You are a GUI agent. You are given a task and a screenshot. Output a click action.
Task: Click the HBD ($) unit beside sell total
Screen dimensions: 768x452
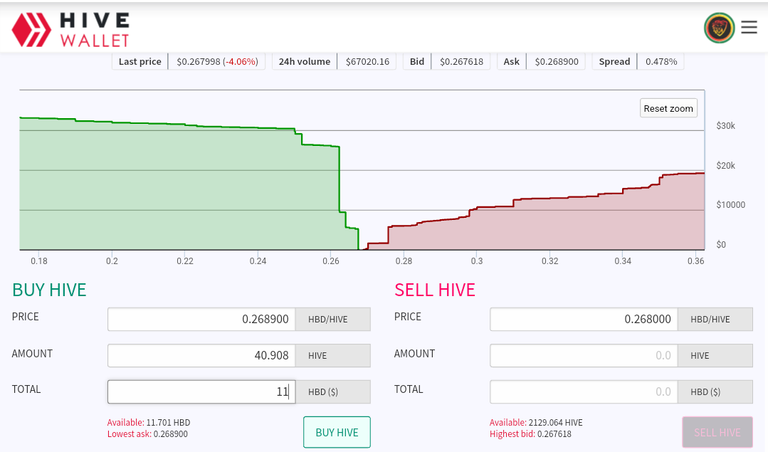coord(715,392)
